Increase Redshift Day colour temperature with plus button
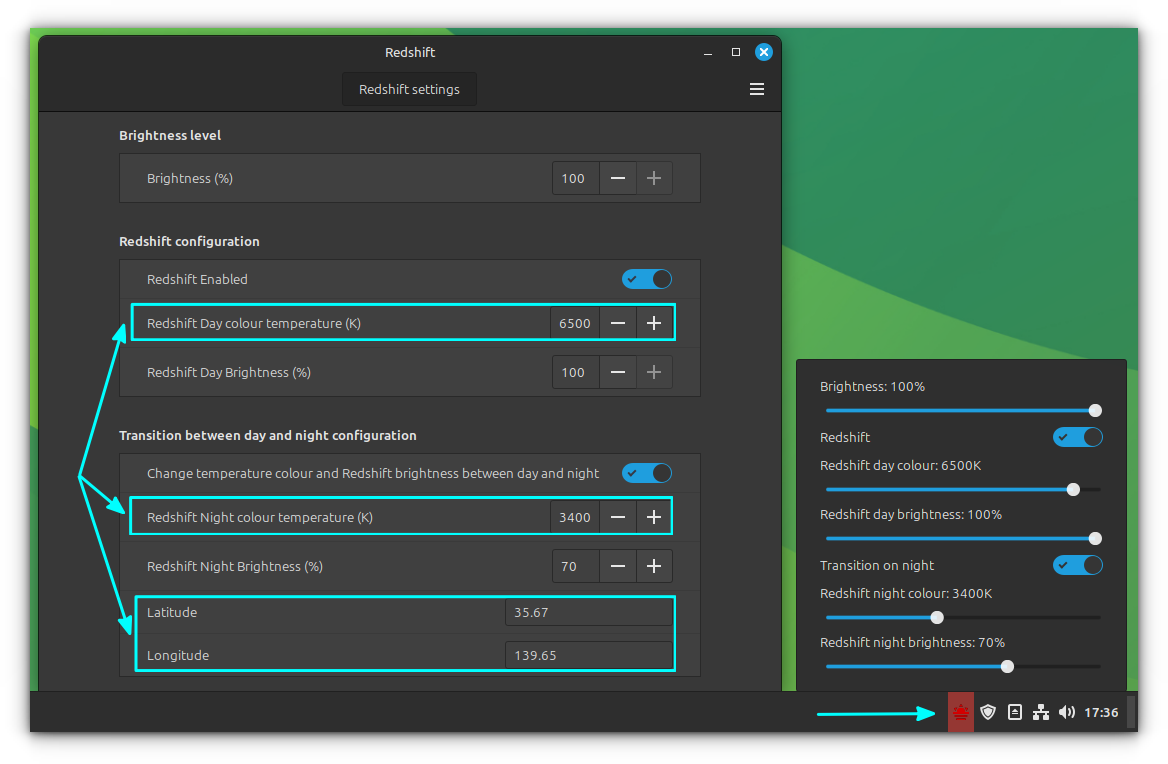Viewport: 1168px width, 764px height. tap(654, 322)
